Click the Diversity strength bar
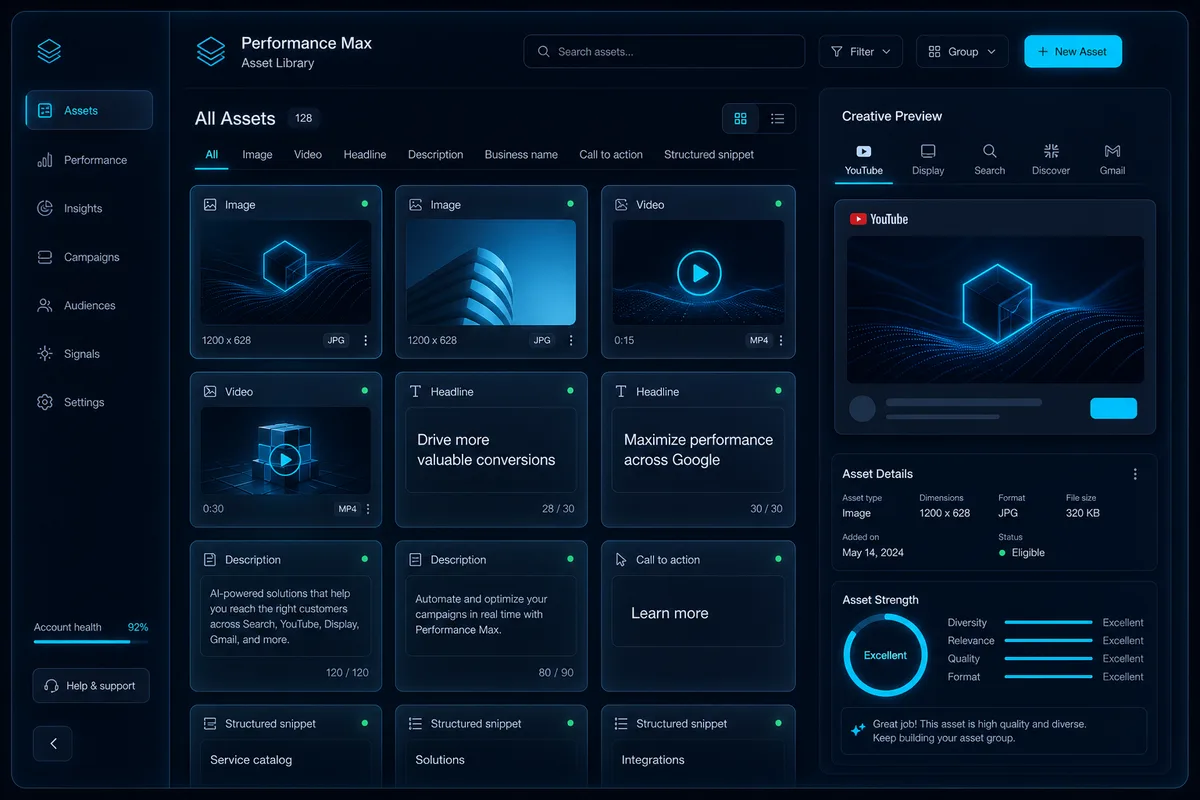The height and width of the screenshot is (800, 1200). point(1048,622)
